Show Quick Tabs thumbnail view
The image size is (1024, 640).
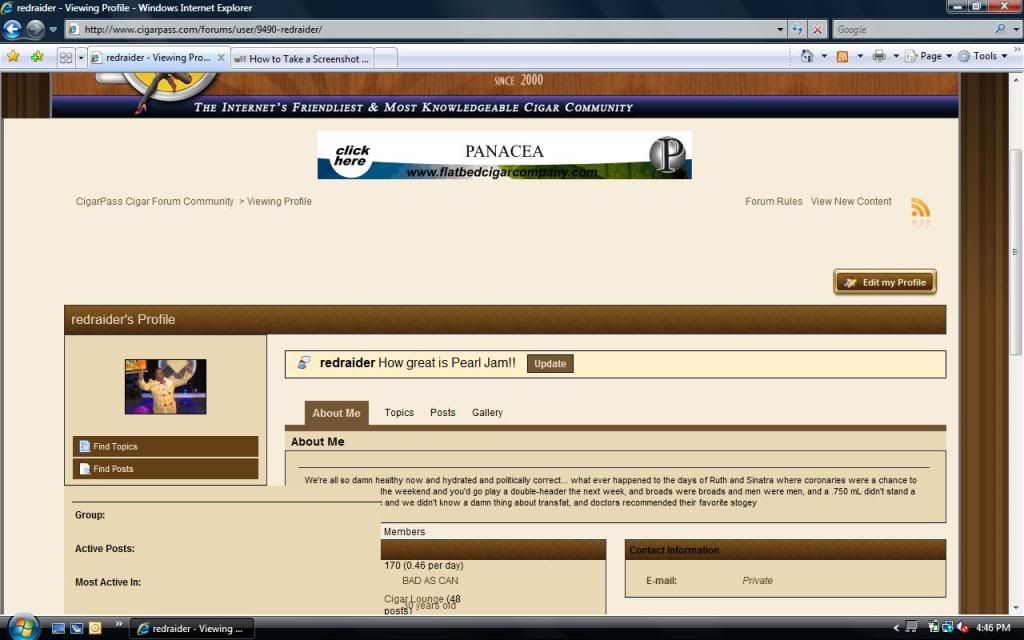(66, 57)
